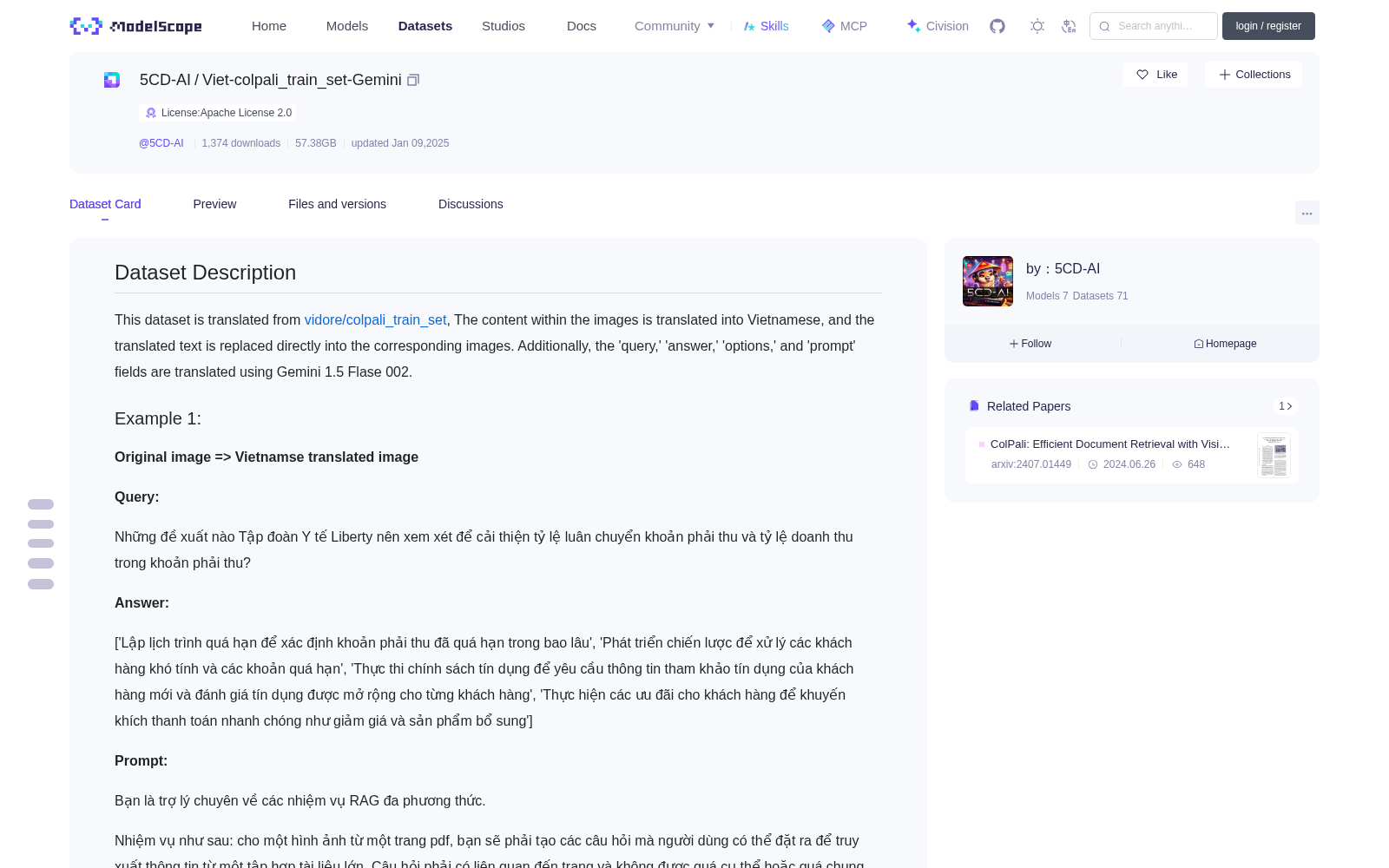Go to the Discussions tab
The height and width of the screenshot is (868, 1389).
coord(471,204)
